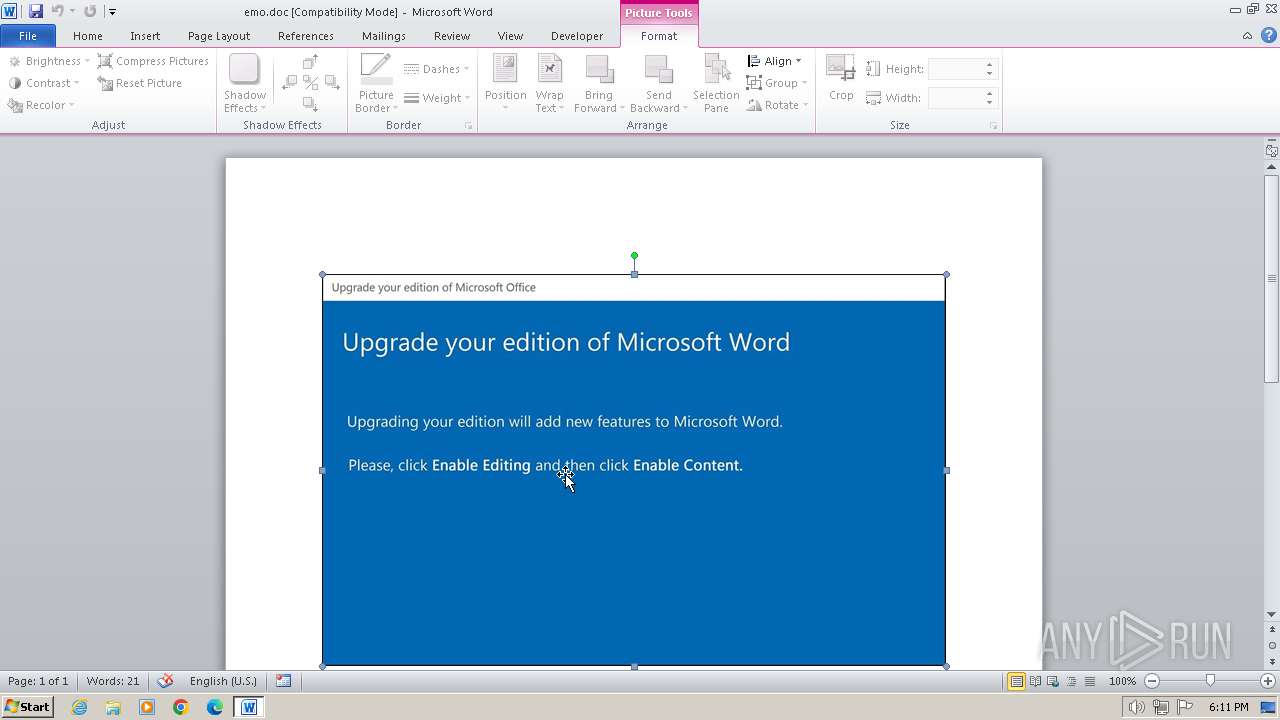Viewport: 1280px width, 720px height.
Task: Switch to the Insert tab
Action: pos(145,36)
